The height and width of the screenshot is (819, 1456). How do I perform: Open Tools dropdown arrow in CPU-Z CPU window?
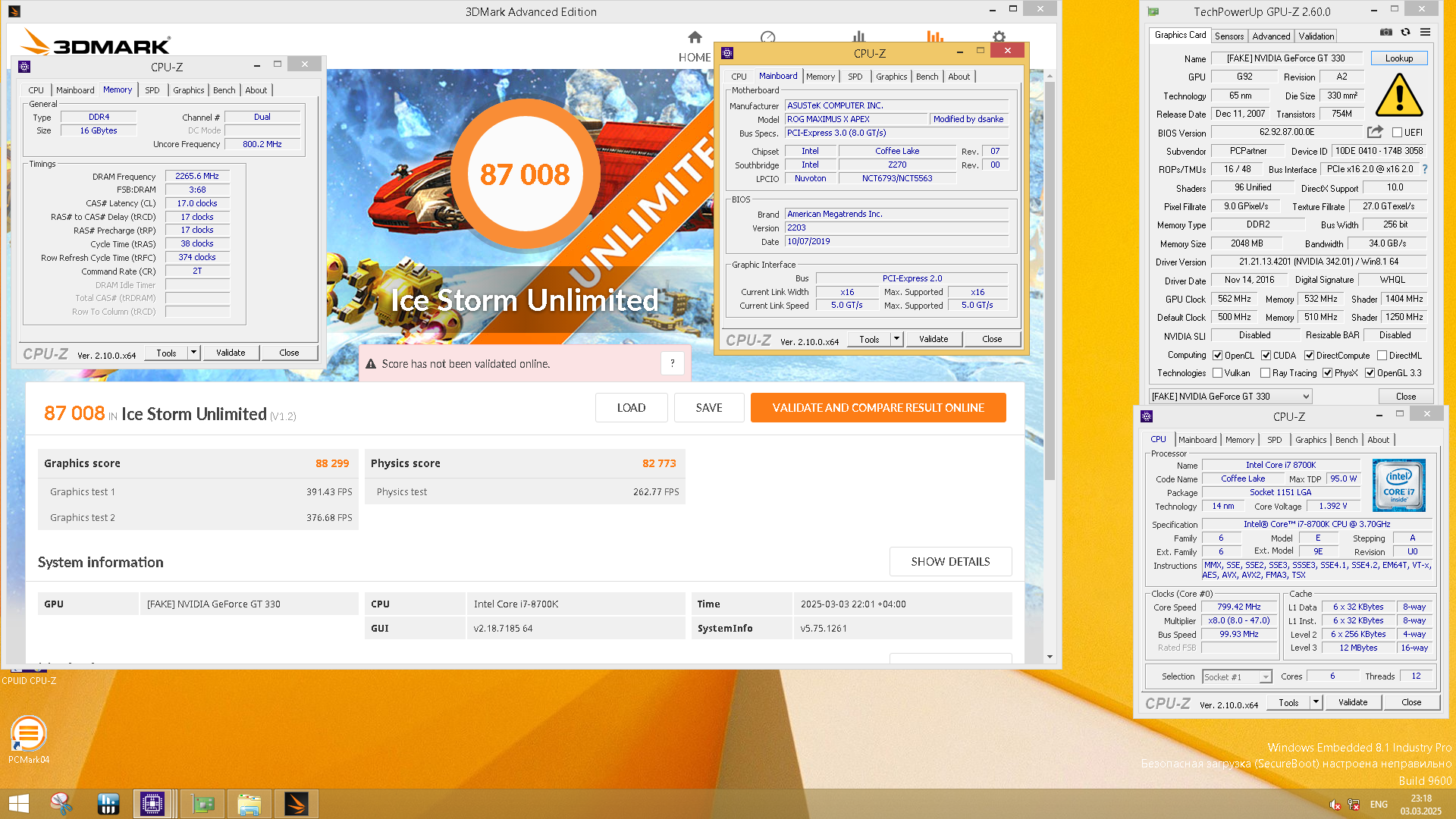[1316, 703]
